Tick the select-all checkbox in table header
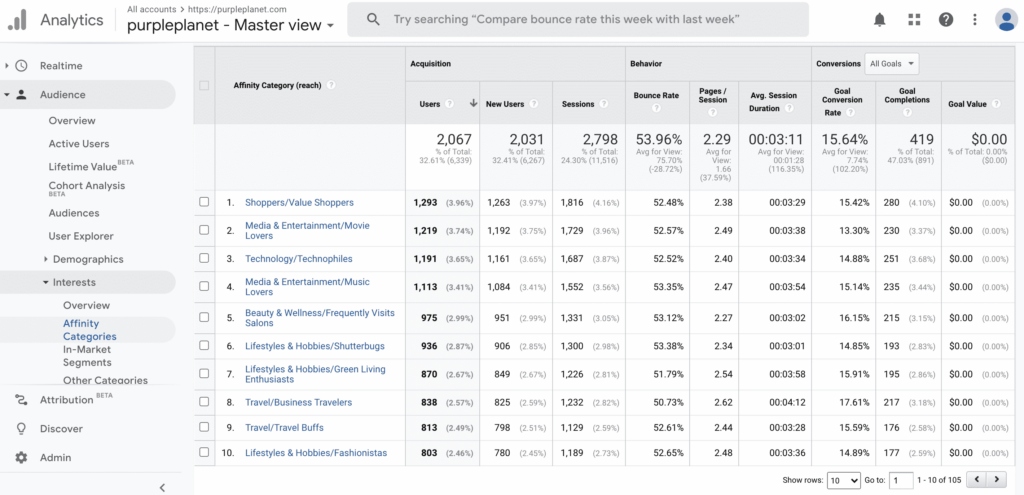Image resolution: width=1024 pixels, height=495 pixels. pyautogui.click(x=204, y=86)
